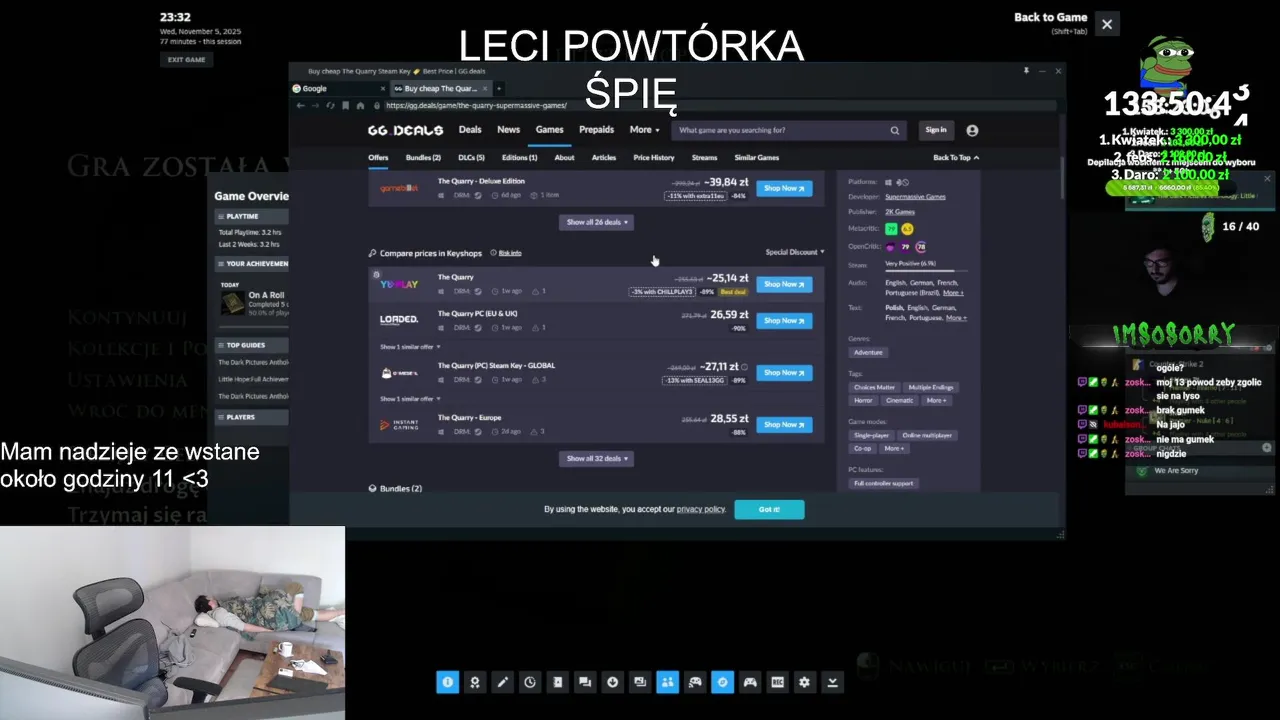The width and height of the screenshot is (1280, 720).
Task: Click Shop Now for Yuplay The Quarry
Action: (x=784, y=284)
